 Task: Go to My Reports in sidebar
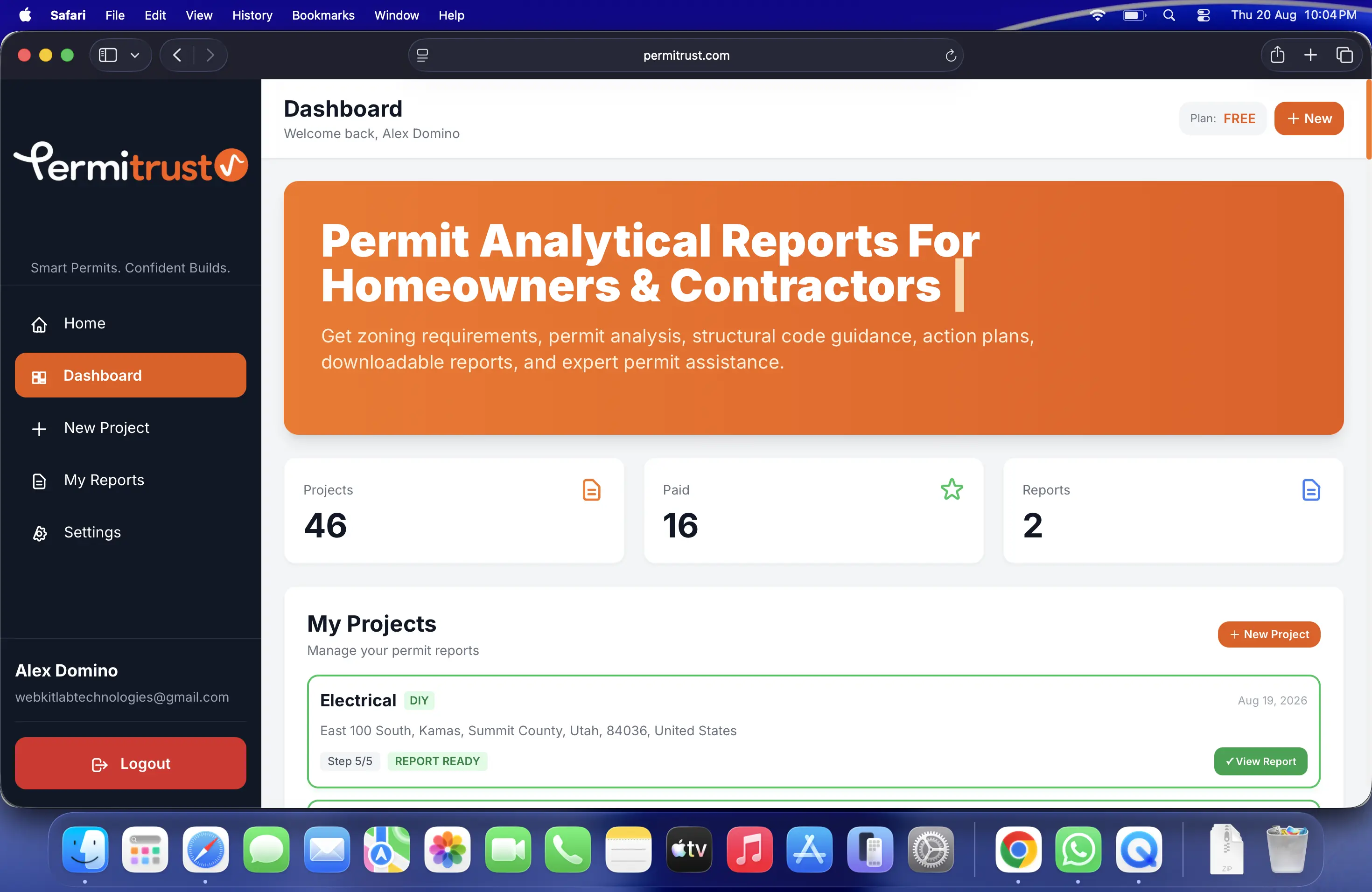pyautogui.click(x=130, y=480)
